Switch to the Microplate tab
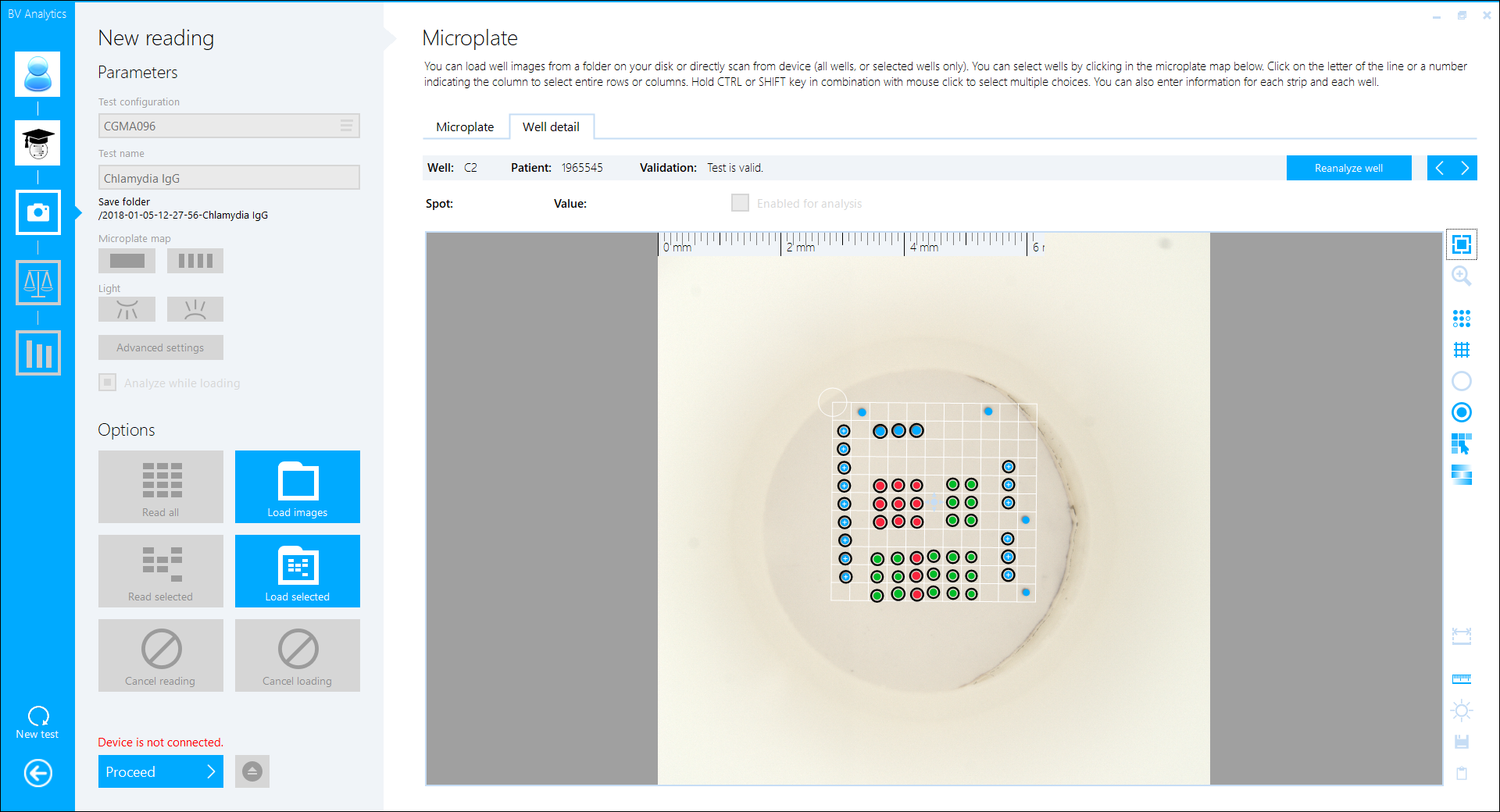 pos(466,126)
